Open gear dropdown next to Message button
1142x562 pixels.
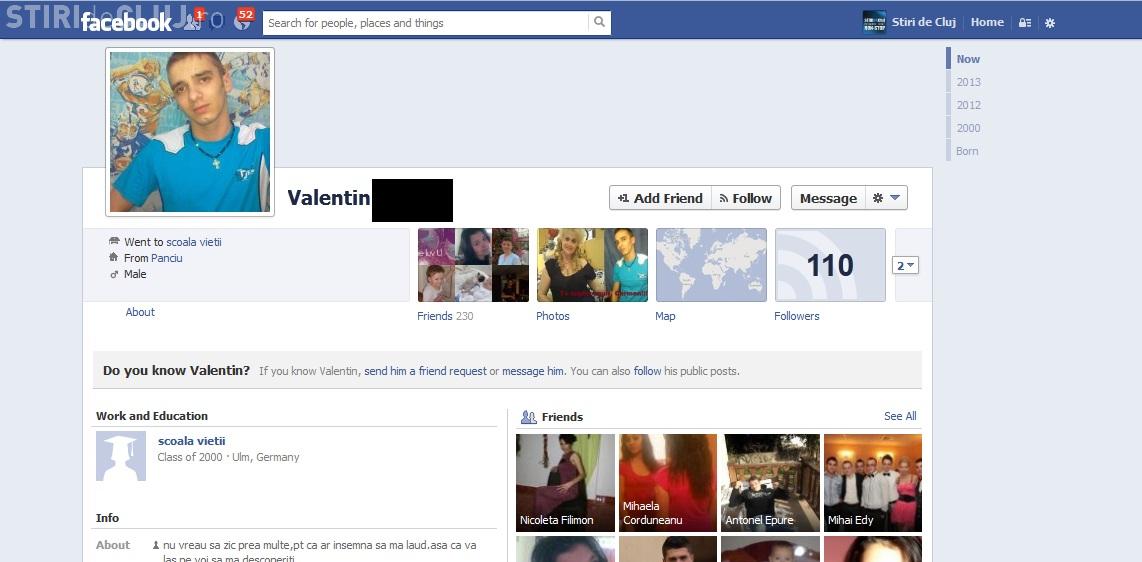886,198
